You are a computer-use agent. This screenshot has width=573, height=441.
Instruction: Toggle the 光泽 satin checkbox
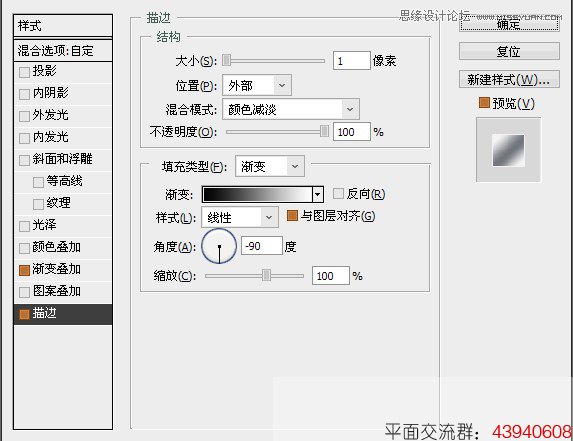[x=24, y=226]
